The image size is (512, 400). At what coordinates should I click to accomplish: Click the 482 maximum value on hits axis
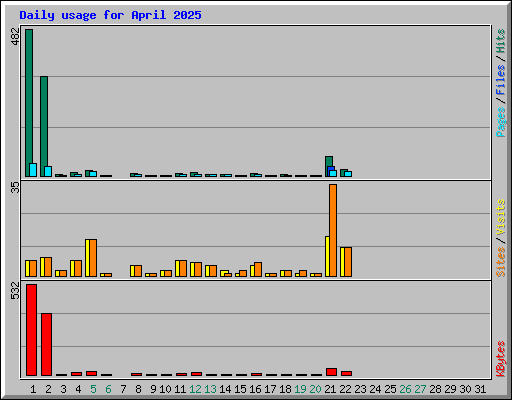[x=15, y=37]
